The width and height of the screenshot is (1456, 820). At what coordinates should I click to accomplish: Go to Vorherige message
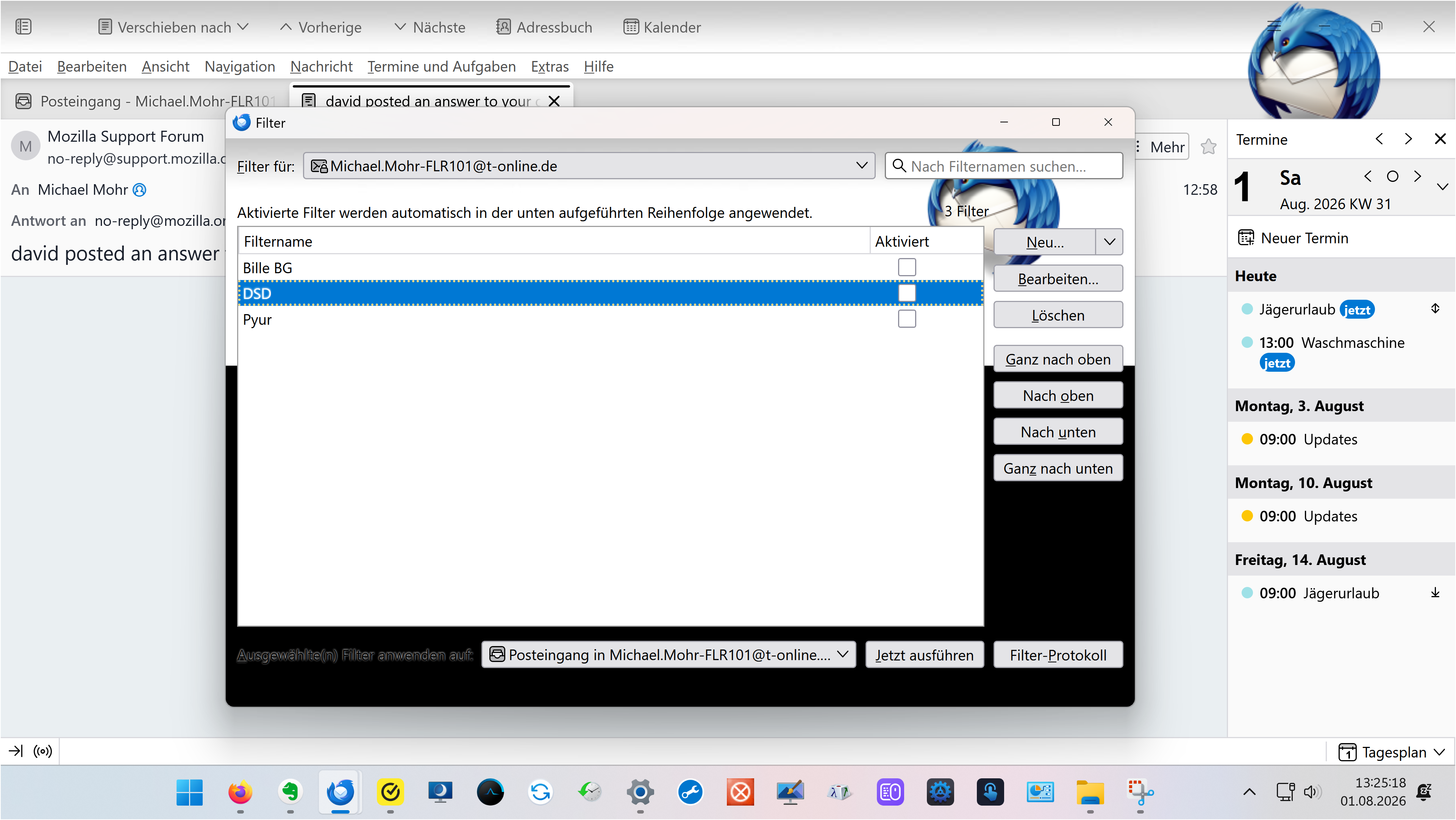coord(320,27)
